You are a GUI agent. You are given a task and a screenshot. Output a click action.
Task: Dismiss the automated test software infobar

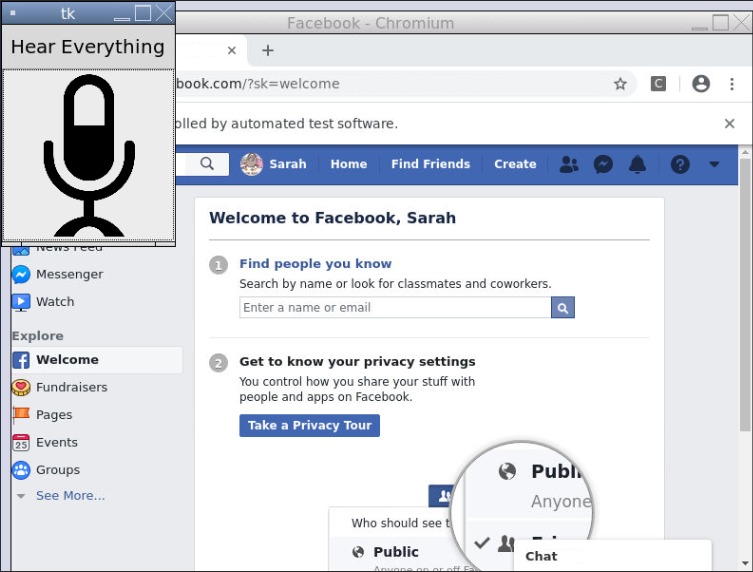[729, 124]
